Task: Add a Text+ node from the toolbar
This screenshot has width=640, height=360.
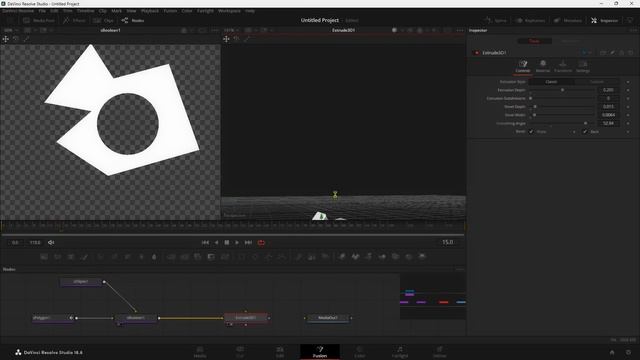Action: tap(71, 257)
